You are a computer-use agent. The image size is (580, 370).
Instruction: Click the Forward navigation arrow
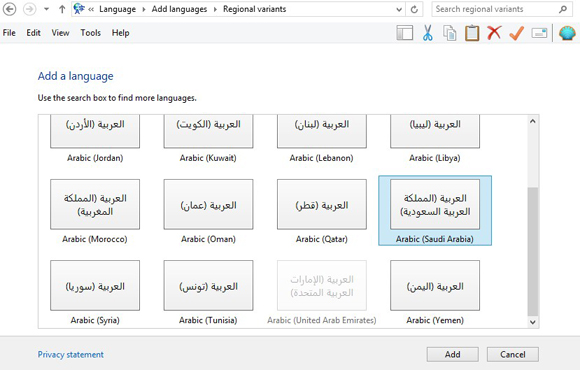[x=30, y=9]
